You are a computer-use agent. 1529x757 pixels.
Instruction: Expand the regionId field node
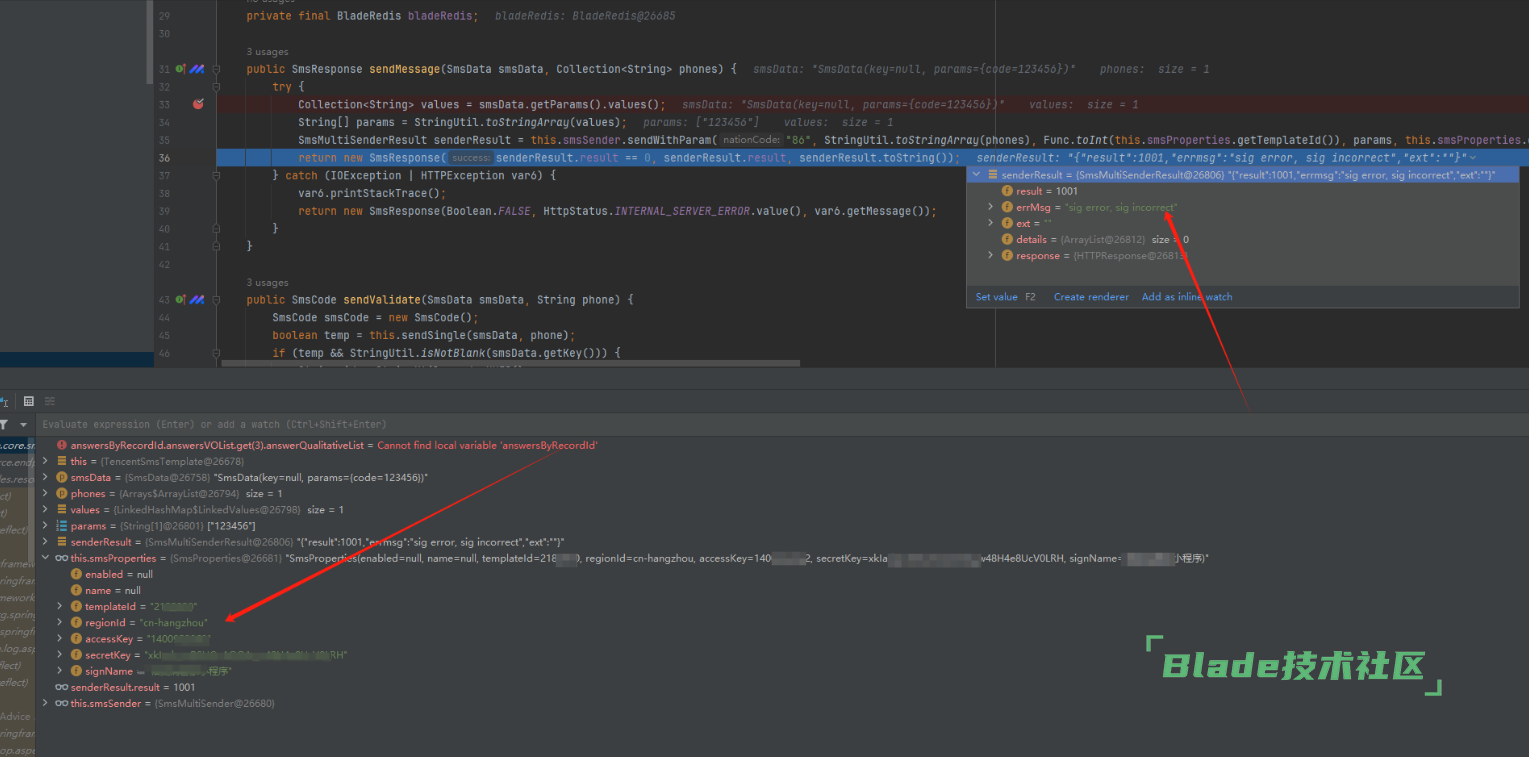60,622
